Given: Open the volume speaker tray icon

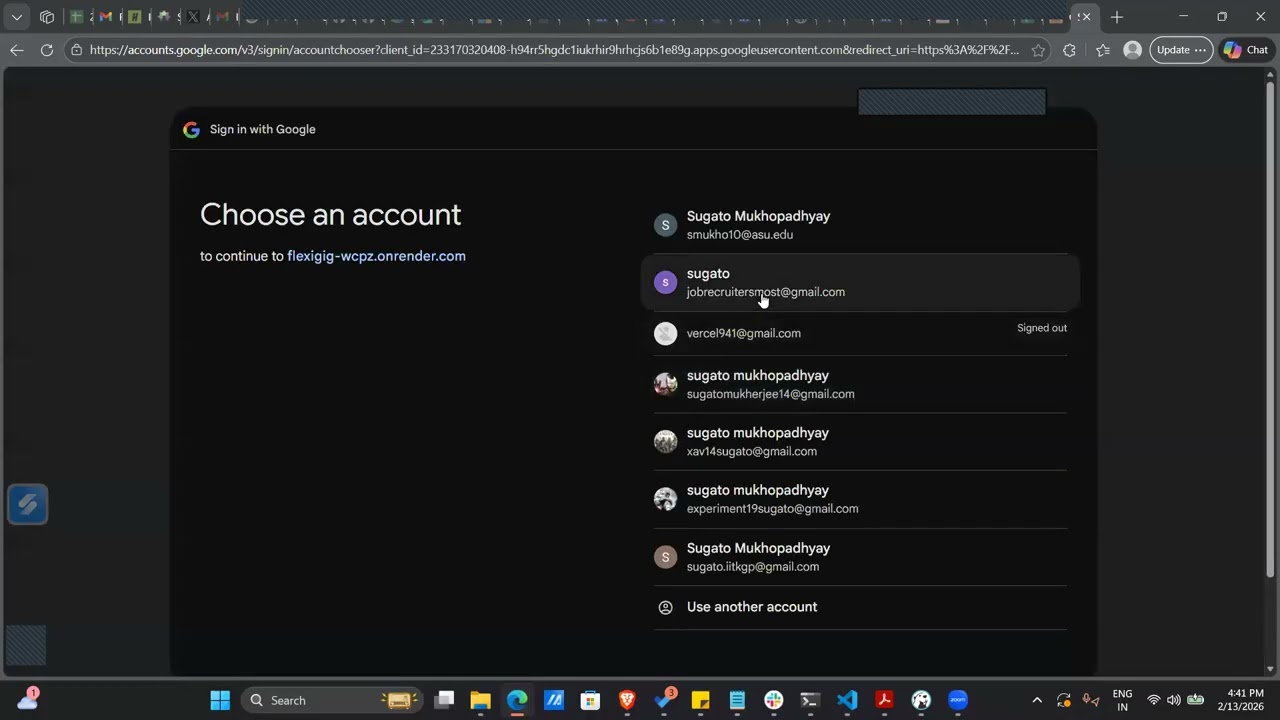Looking at the screenshot, I should (1174, 700).
